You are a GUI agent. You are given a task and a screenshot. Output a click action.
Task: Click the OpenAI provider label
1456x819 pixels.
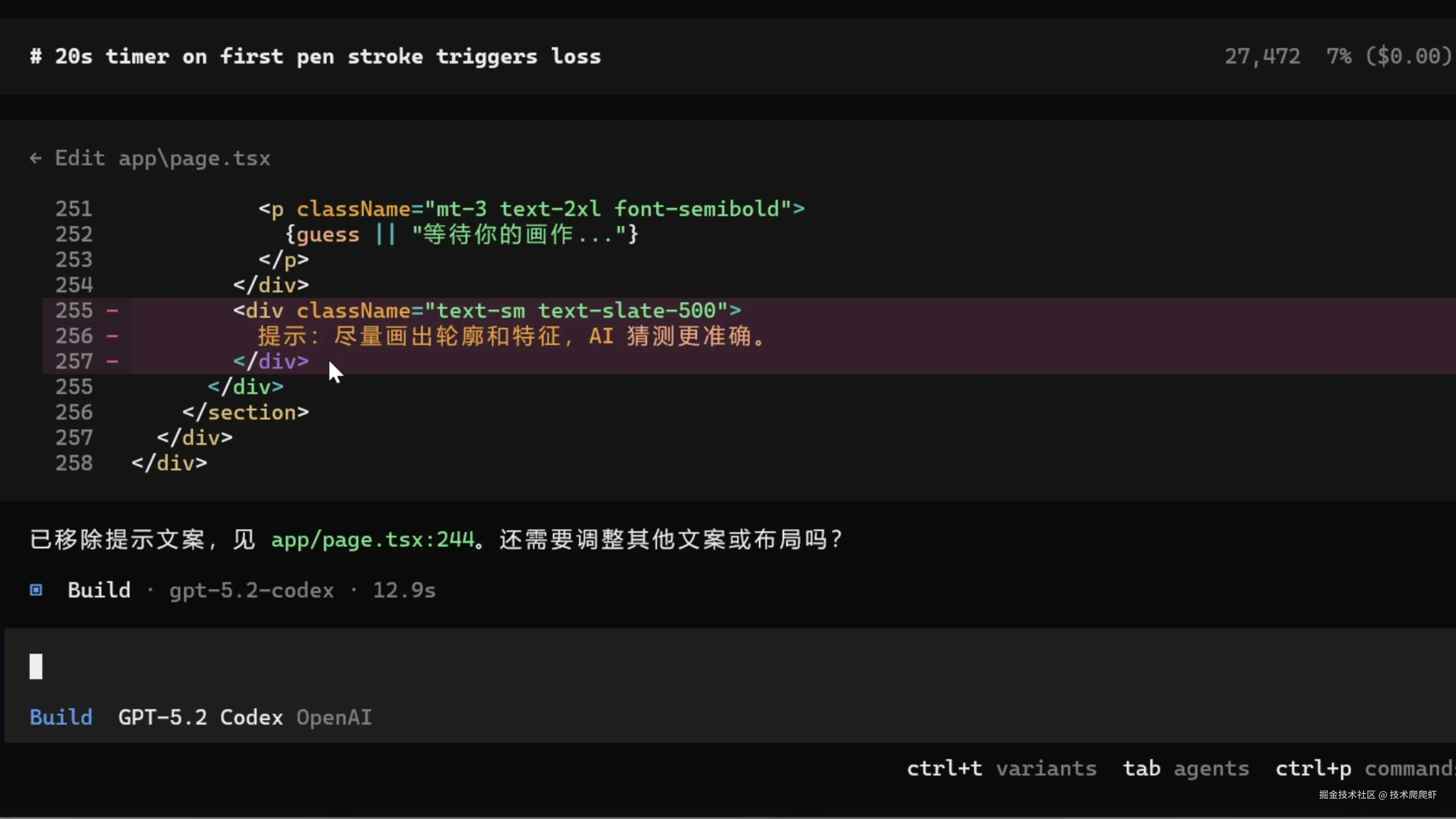(334, 717)
